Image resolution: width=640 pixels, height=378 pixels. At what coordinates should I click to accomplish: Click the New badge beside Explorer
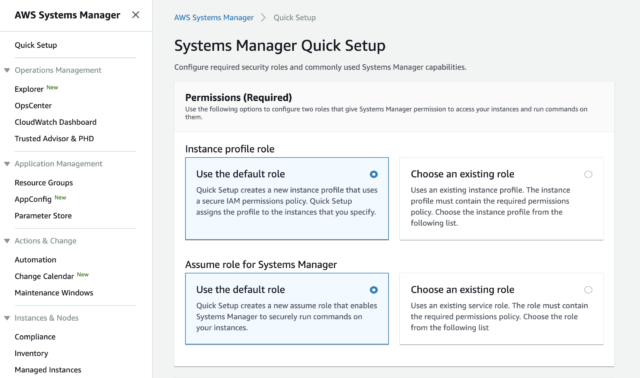point(52,87)
